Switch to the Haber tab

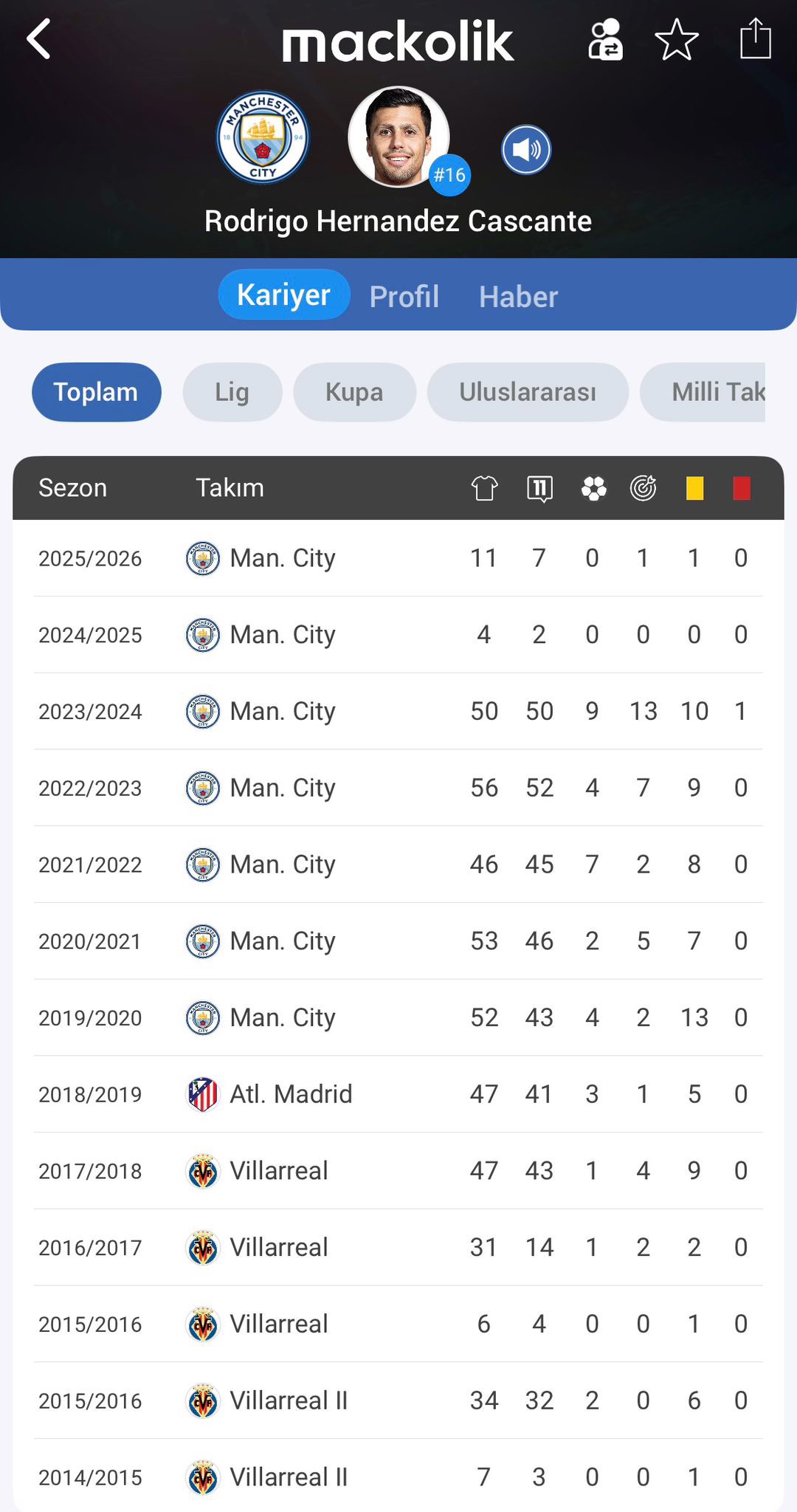[x=518, y=296]
